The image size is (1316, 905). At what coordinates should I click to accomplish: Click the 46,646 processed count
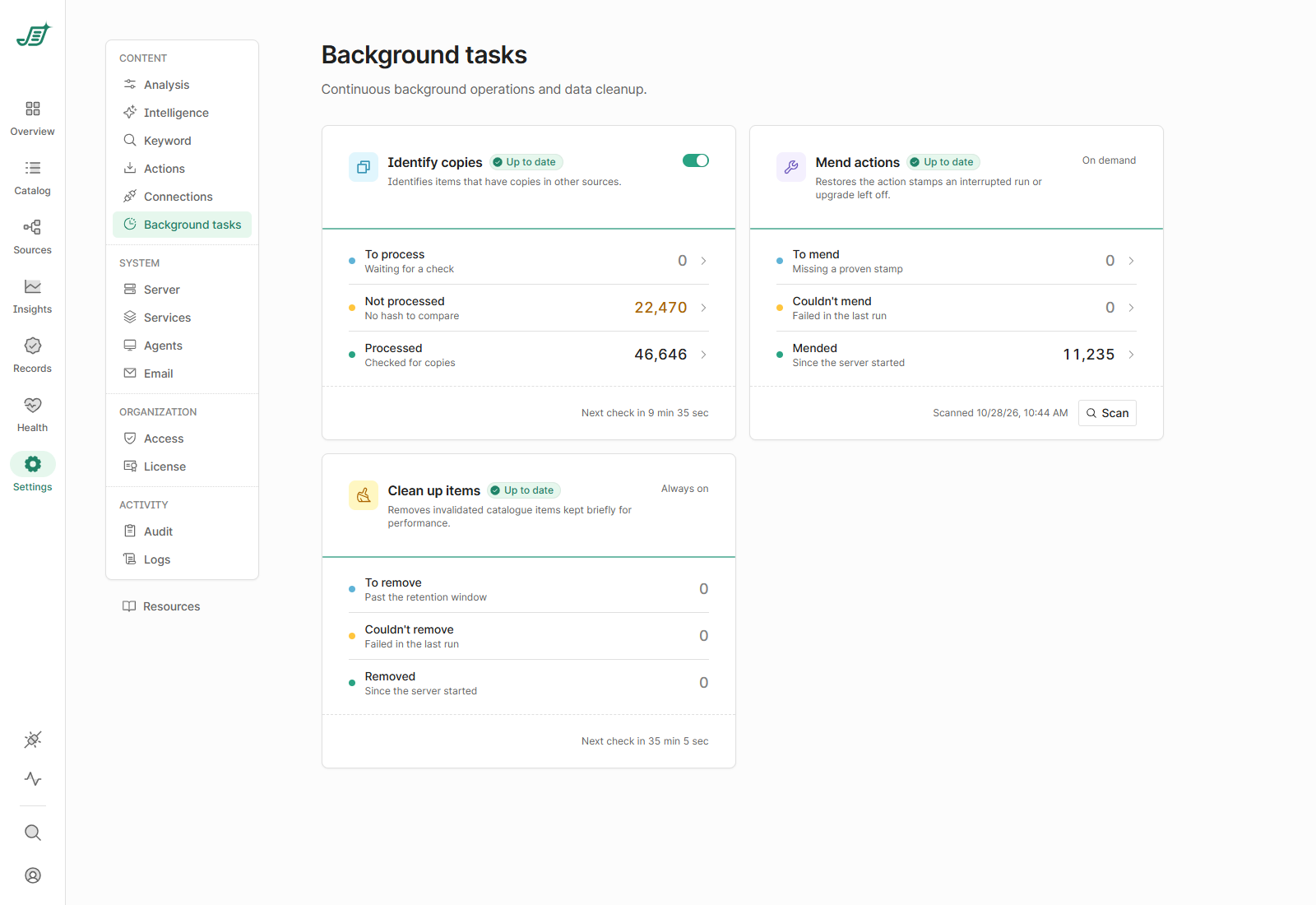click(x=660, y=355)
